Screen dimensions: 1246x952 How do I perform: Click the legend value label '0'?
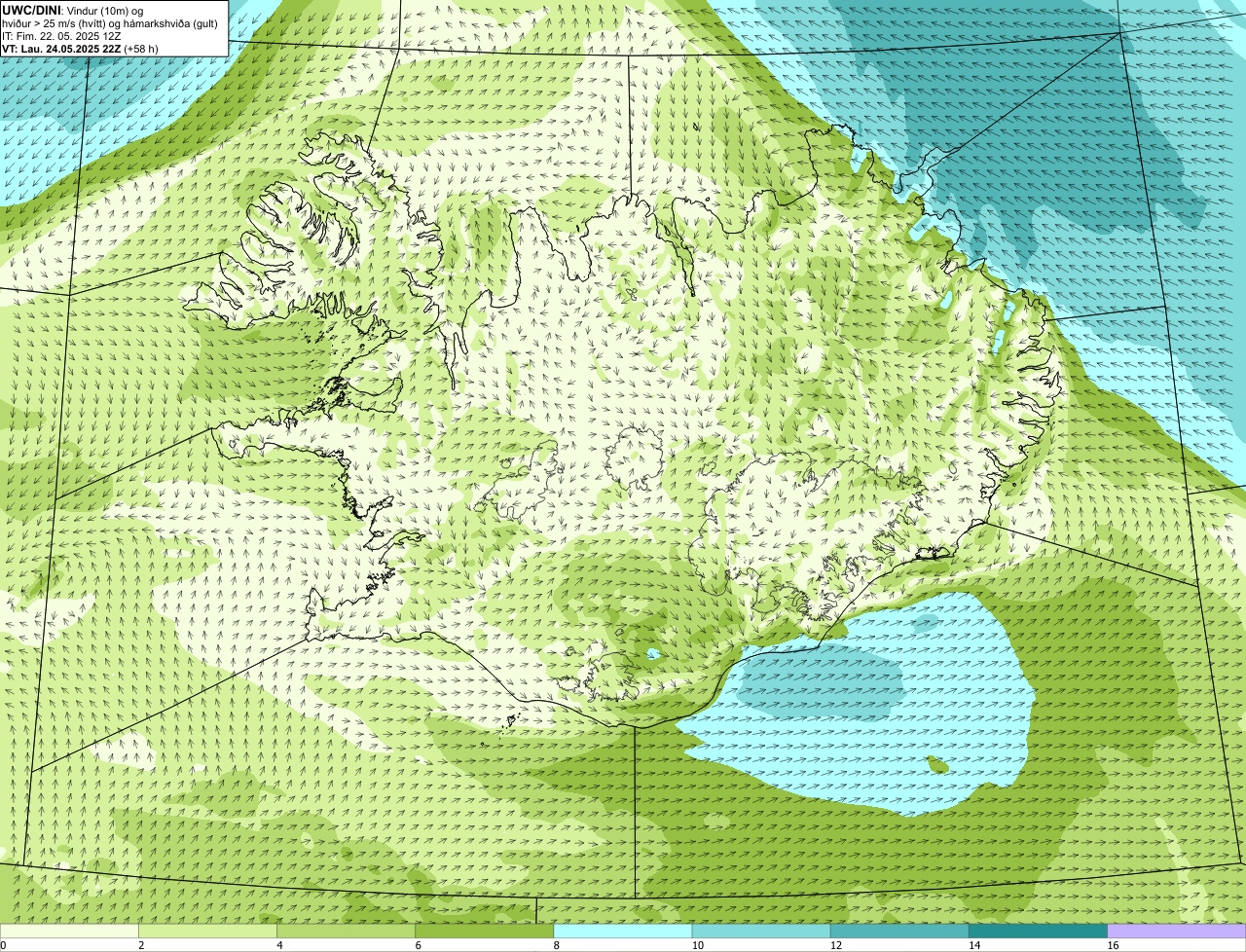tap(3, 945)
